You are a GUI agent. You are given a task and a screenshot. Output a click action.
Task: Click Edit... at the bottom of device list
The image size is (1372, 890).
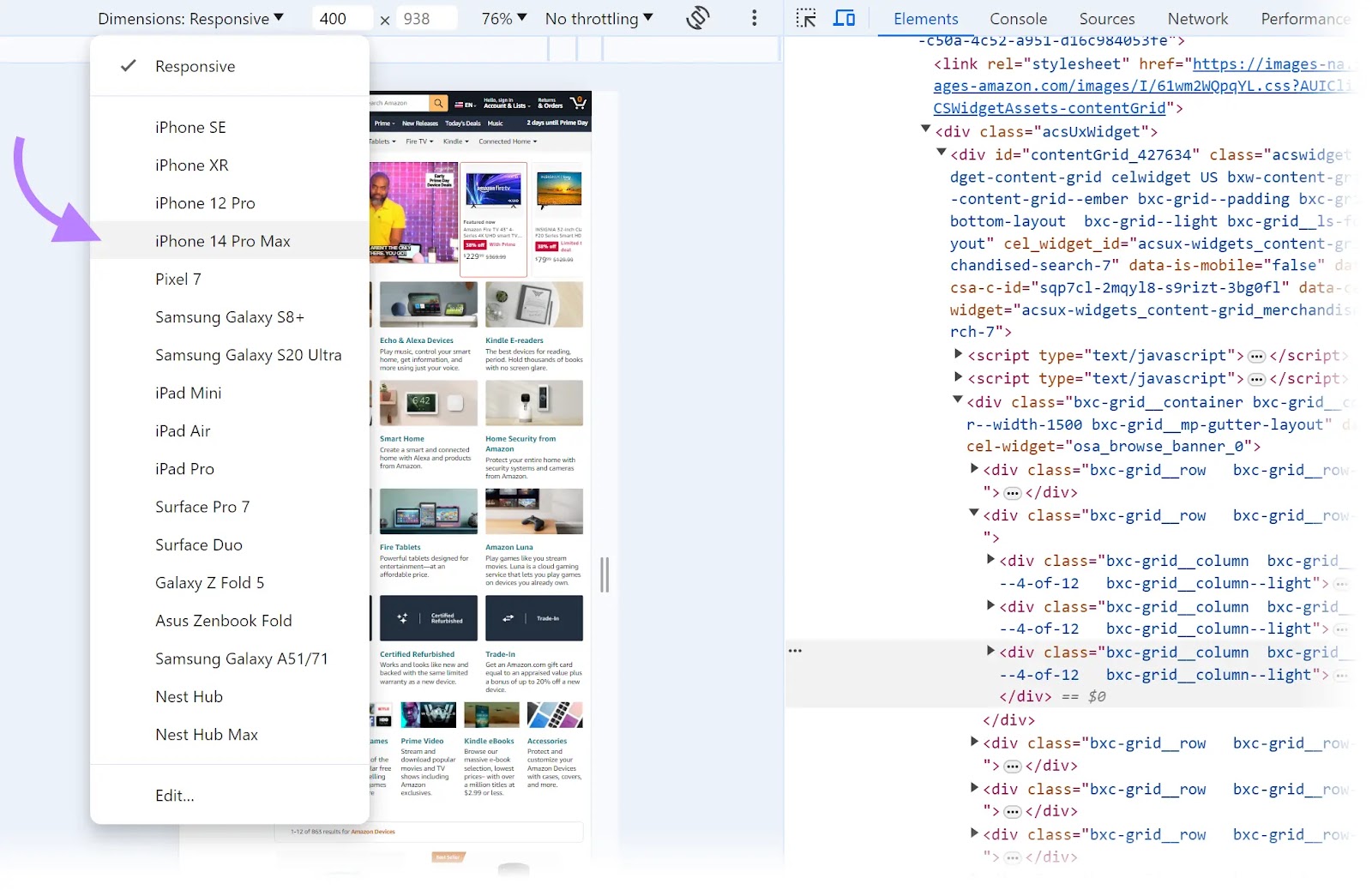(174, 796)
